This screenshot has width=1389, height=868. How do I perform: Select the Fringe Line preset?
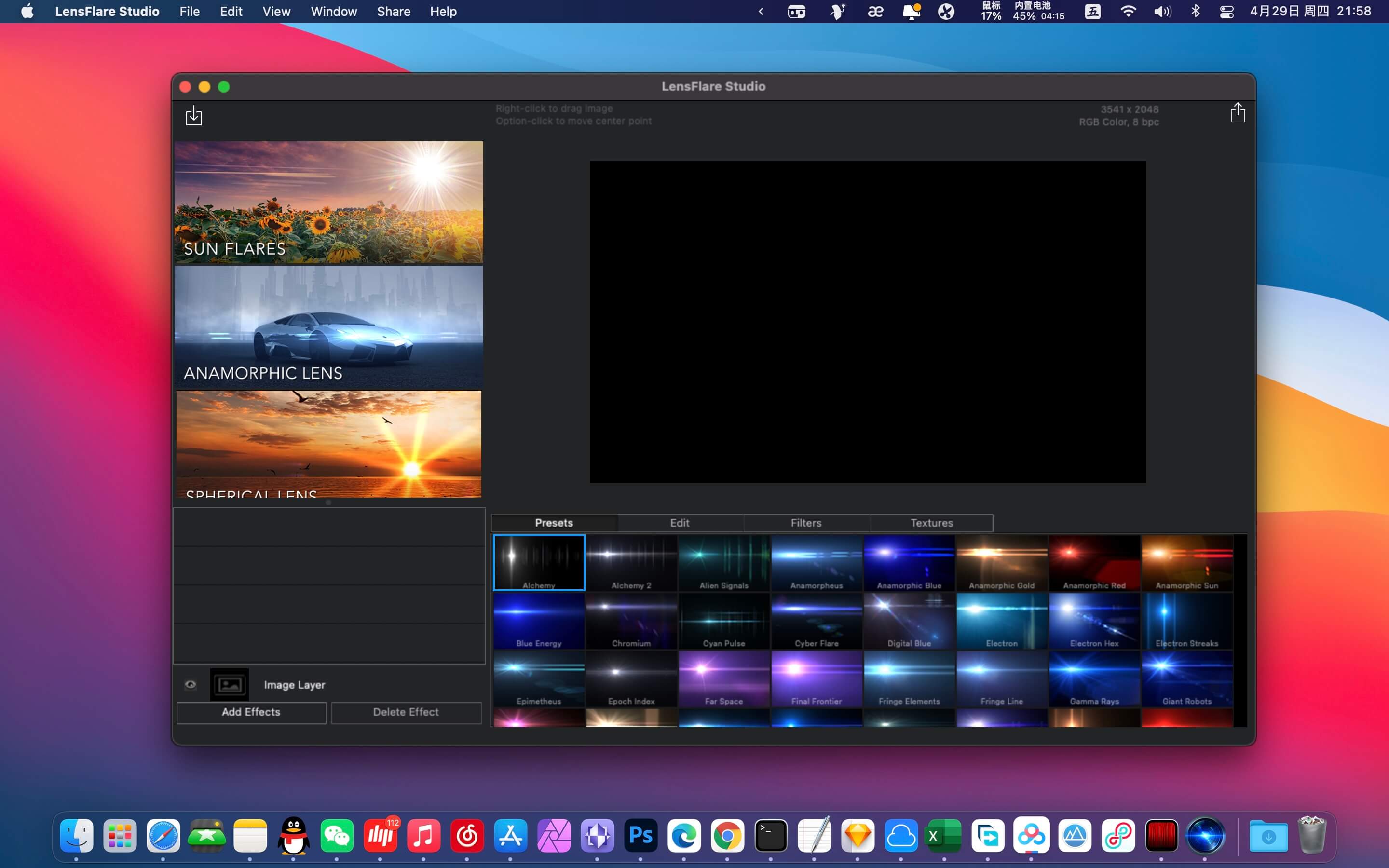tap(1002, 678)
